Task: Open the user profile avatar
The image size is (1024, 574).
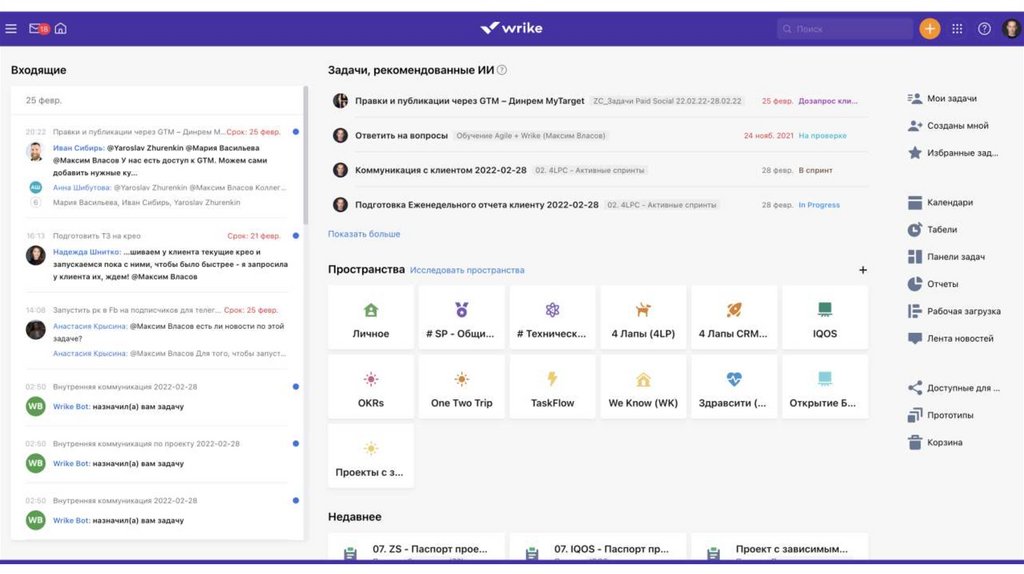Action: (1012, 29)
